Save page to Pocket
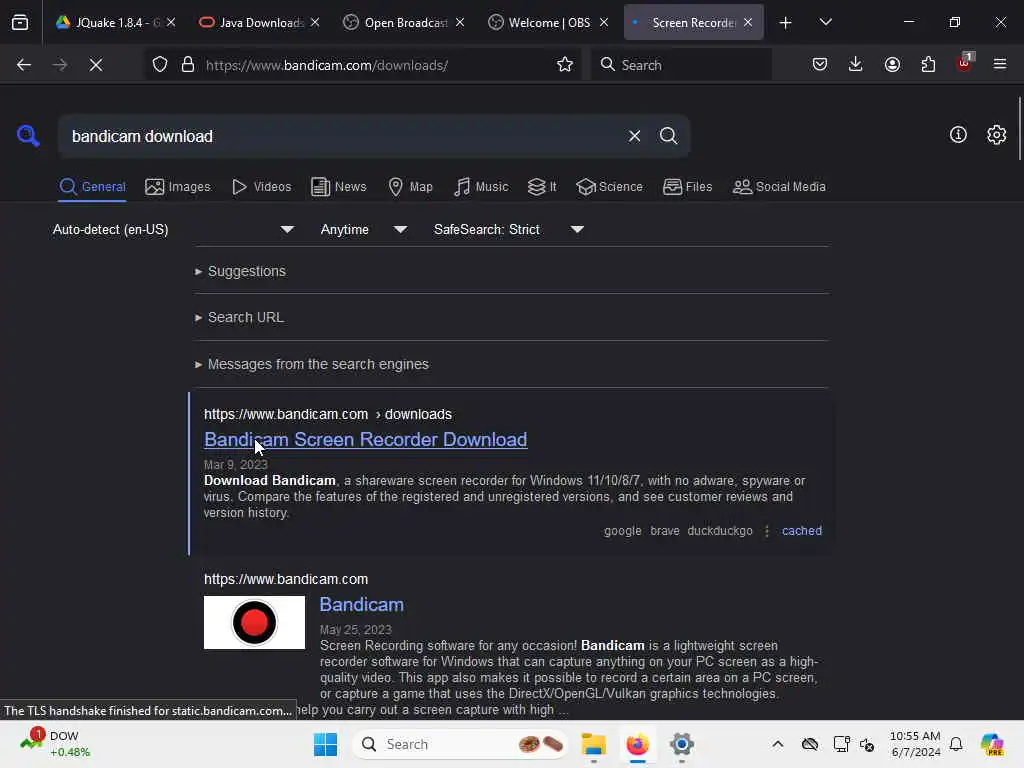1024x768 pixels. [820, 64]
